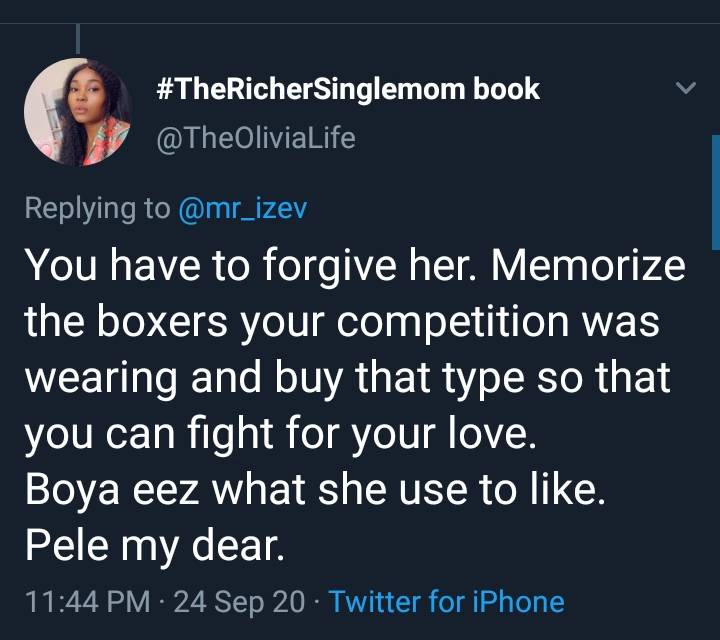720x640 pixels.
Task: Open the #TheRicherSinglemom book display name
Action: tap(349, 89)
